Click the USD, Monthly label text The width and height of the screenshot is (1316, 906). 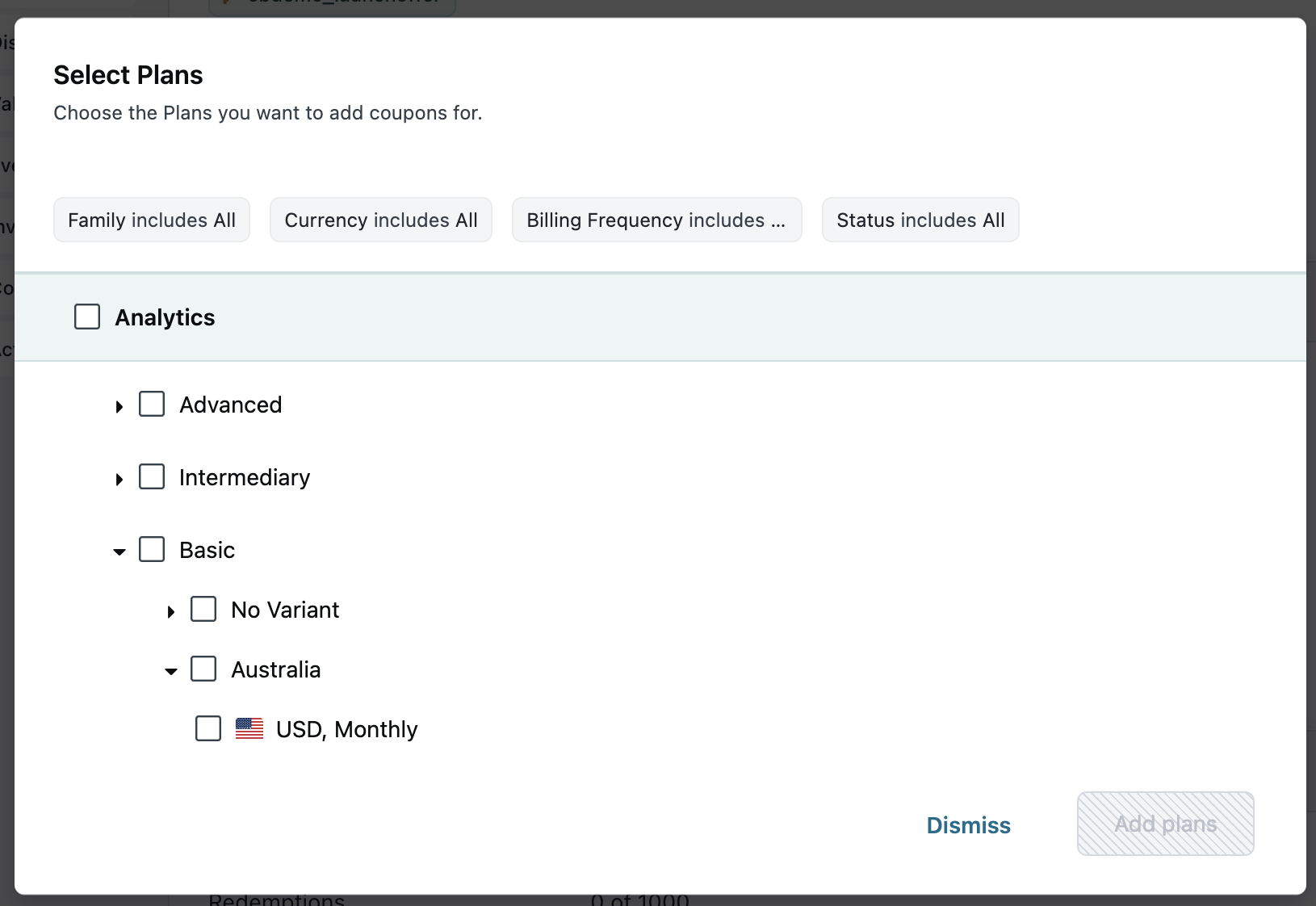tap(347, 729)
